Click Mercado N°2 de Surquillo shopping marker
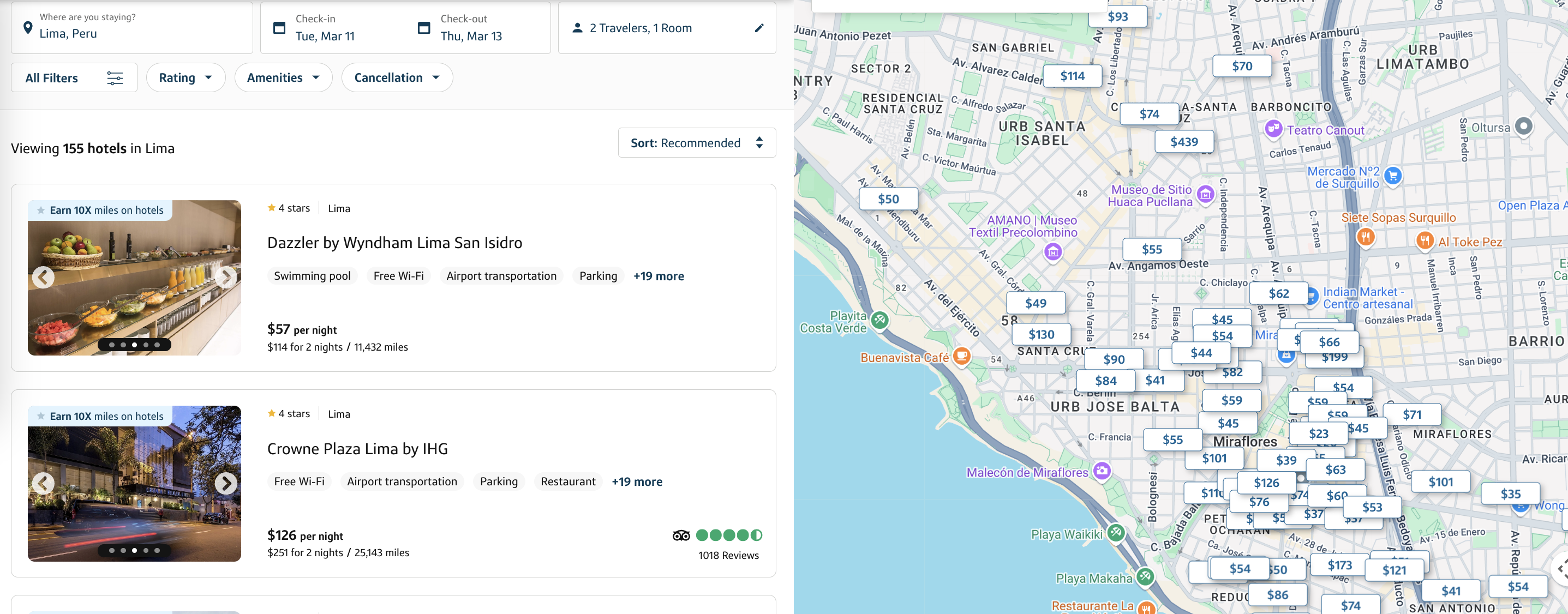The width and height of the screenshot is (1568, 614). point(1392,177)
